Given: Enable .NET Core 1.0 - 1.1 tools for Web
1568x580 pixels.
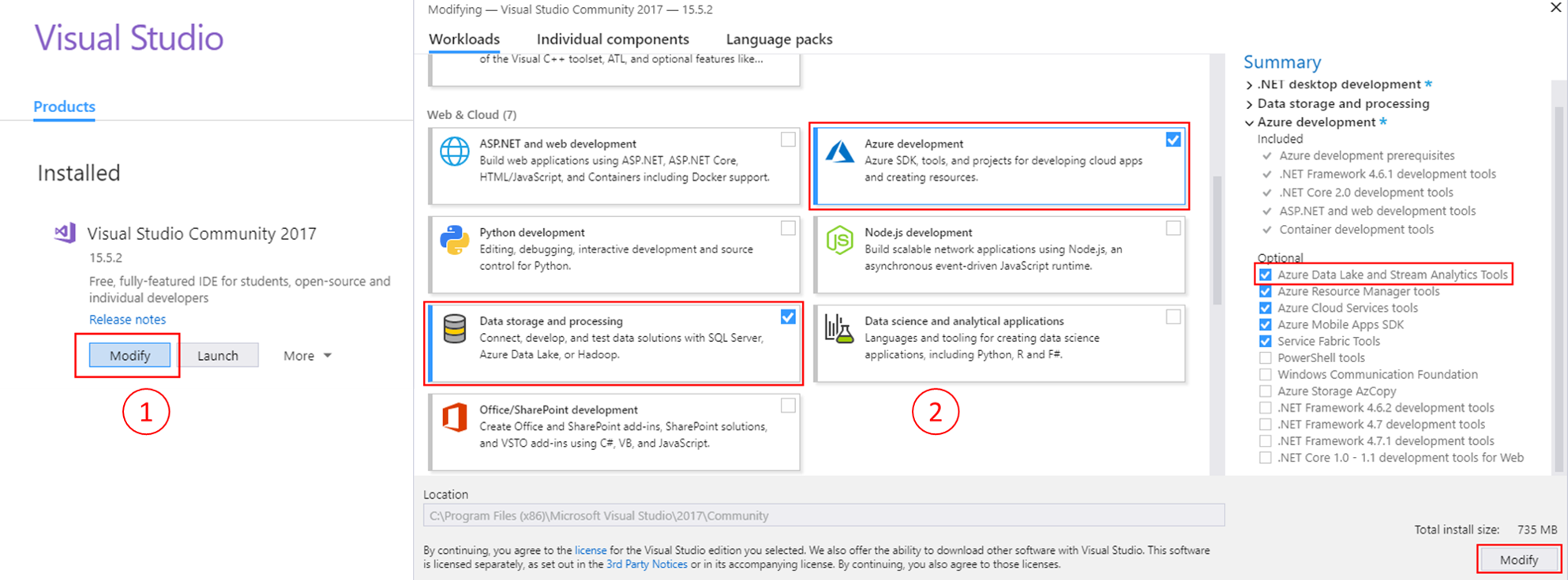Looking at the screenshot, I should (x=1266, y=458).
